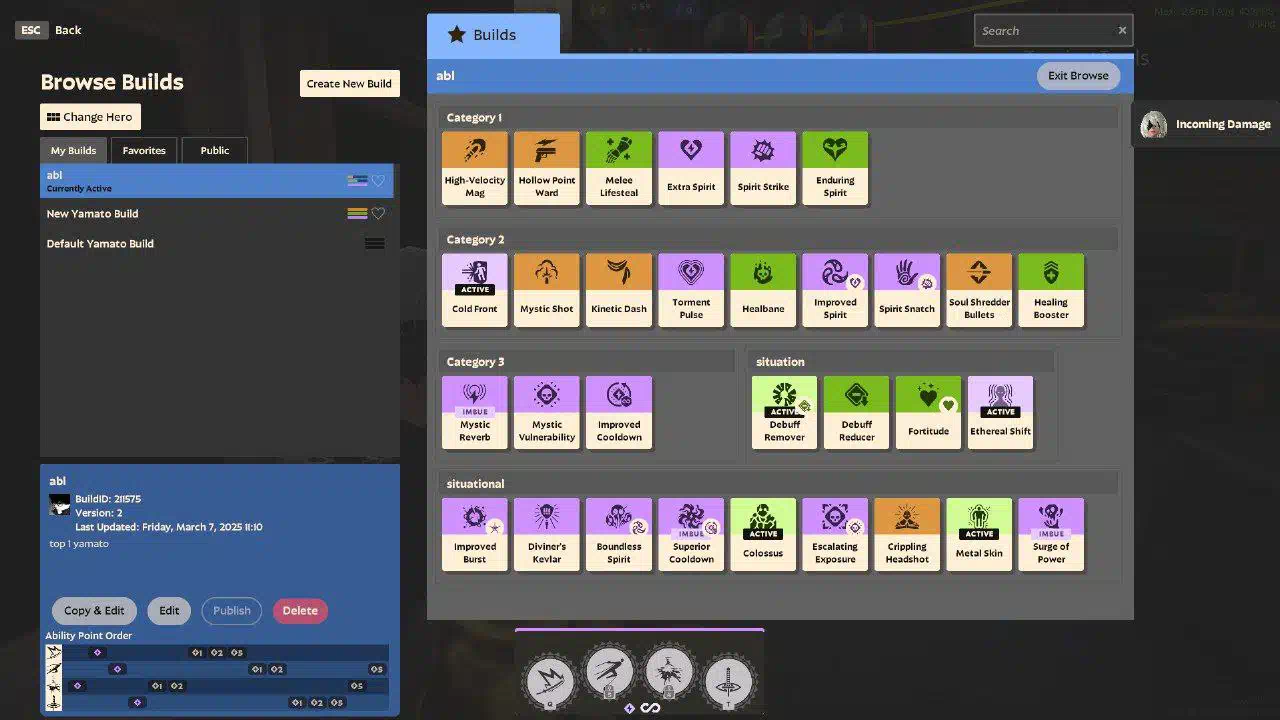Select the High-Velocity Mag item
Image resolution: width=1280 pixels, height=720 pixels.
pos(475,168)
